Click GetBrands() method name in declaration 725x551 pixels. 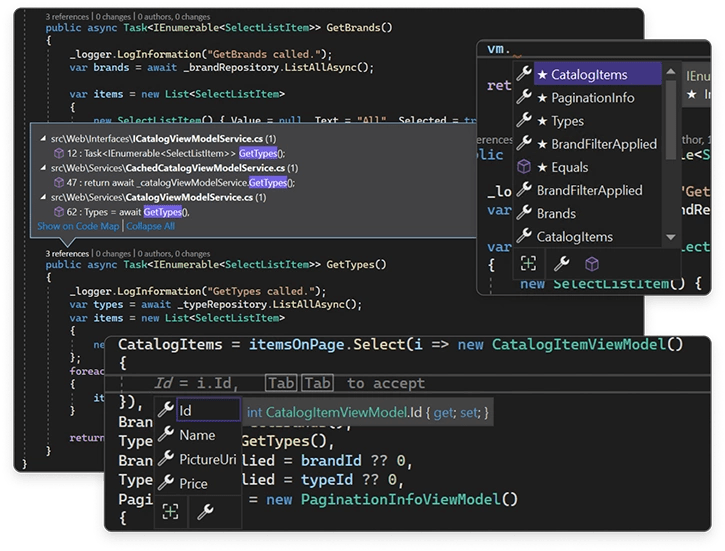(359, 28)
